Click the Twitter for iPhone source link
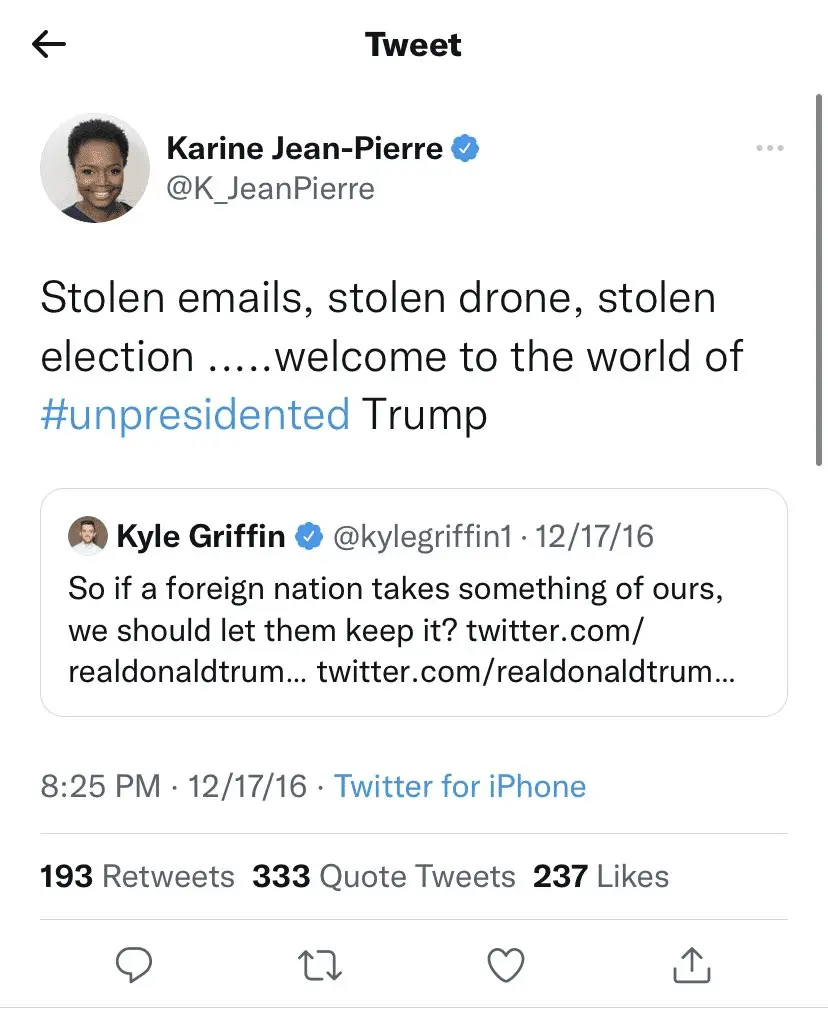Viewport: 828px width, 1021px height. point(460,786)
